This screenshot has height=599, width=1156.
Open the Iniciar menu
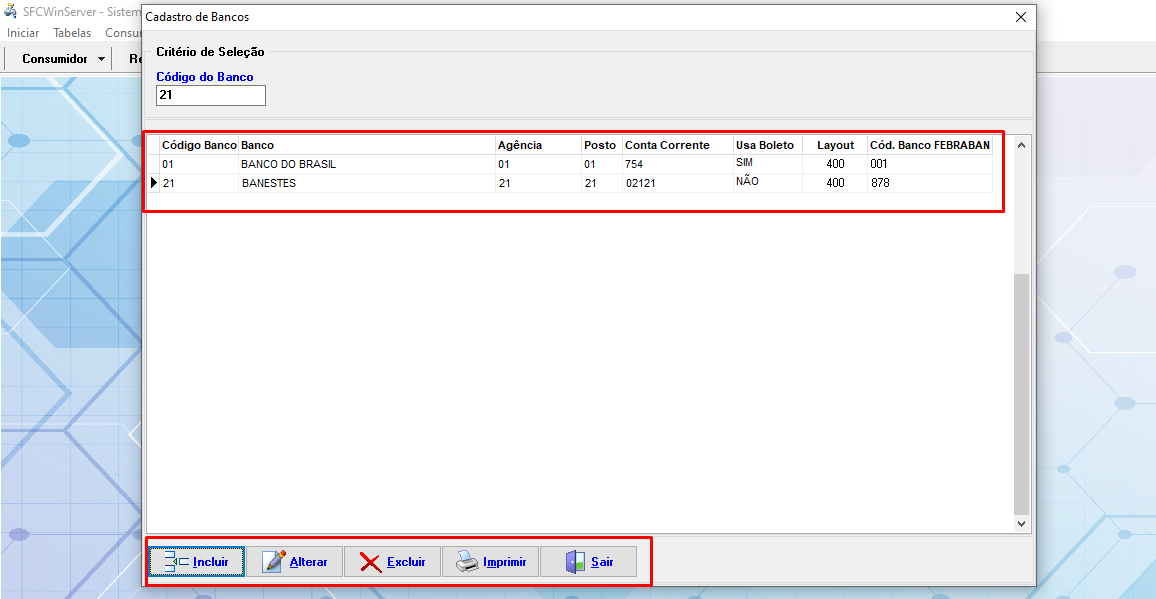click(23, 33)
